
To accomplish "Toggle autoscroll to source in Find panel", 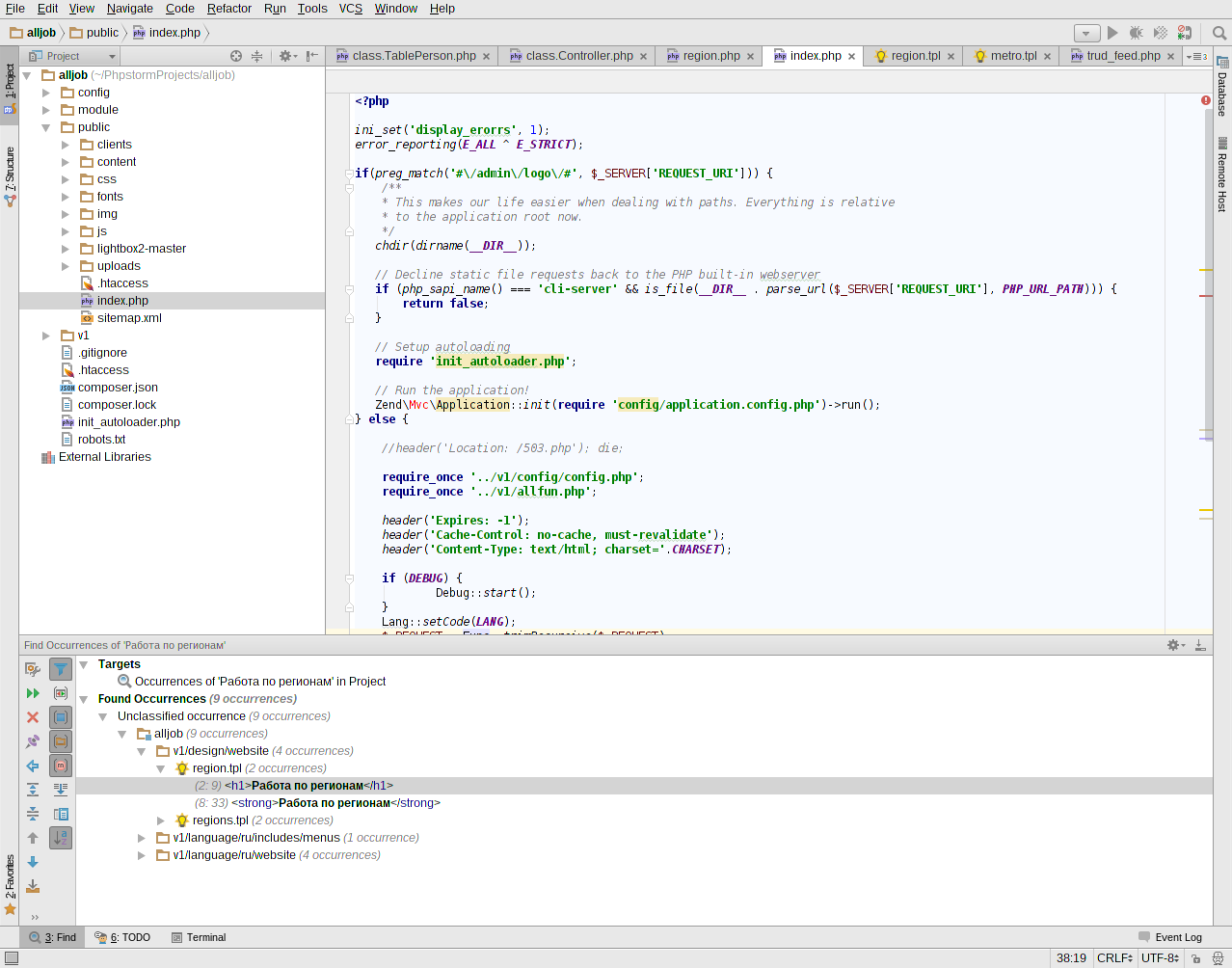I will [x=61, y=790].
